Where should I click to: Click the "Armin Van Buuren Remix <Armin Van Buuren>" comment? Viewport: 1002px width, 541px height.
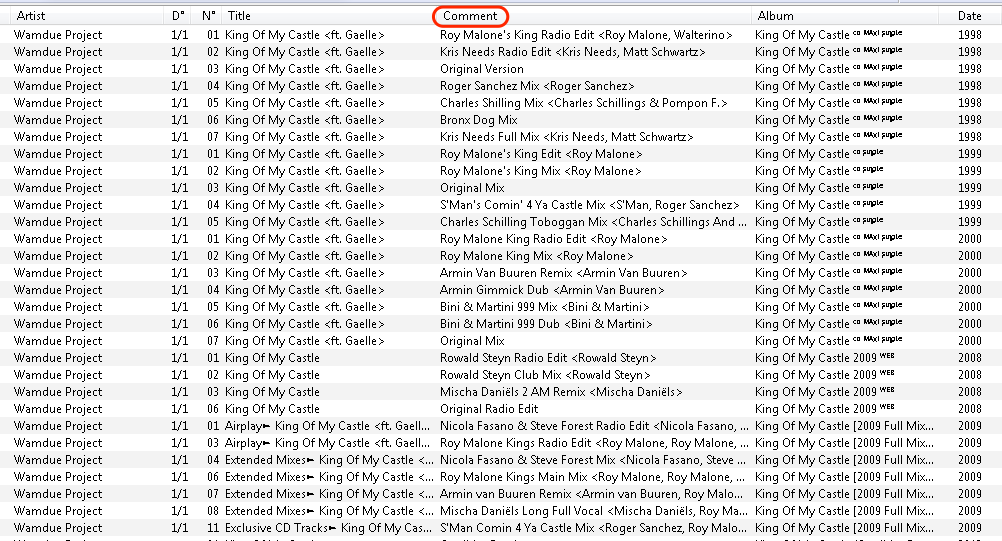[564, 273]
